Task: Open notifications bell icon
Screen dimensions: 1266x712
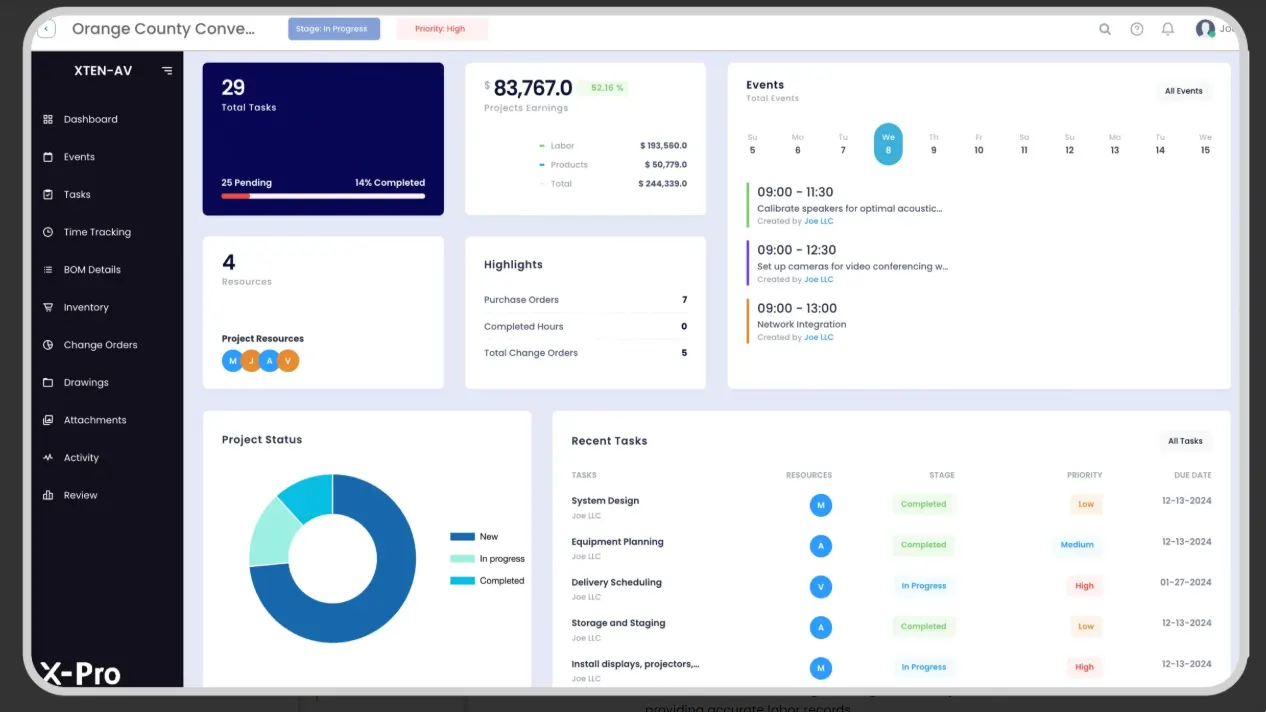Action: (x=1168, y=29)
